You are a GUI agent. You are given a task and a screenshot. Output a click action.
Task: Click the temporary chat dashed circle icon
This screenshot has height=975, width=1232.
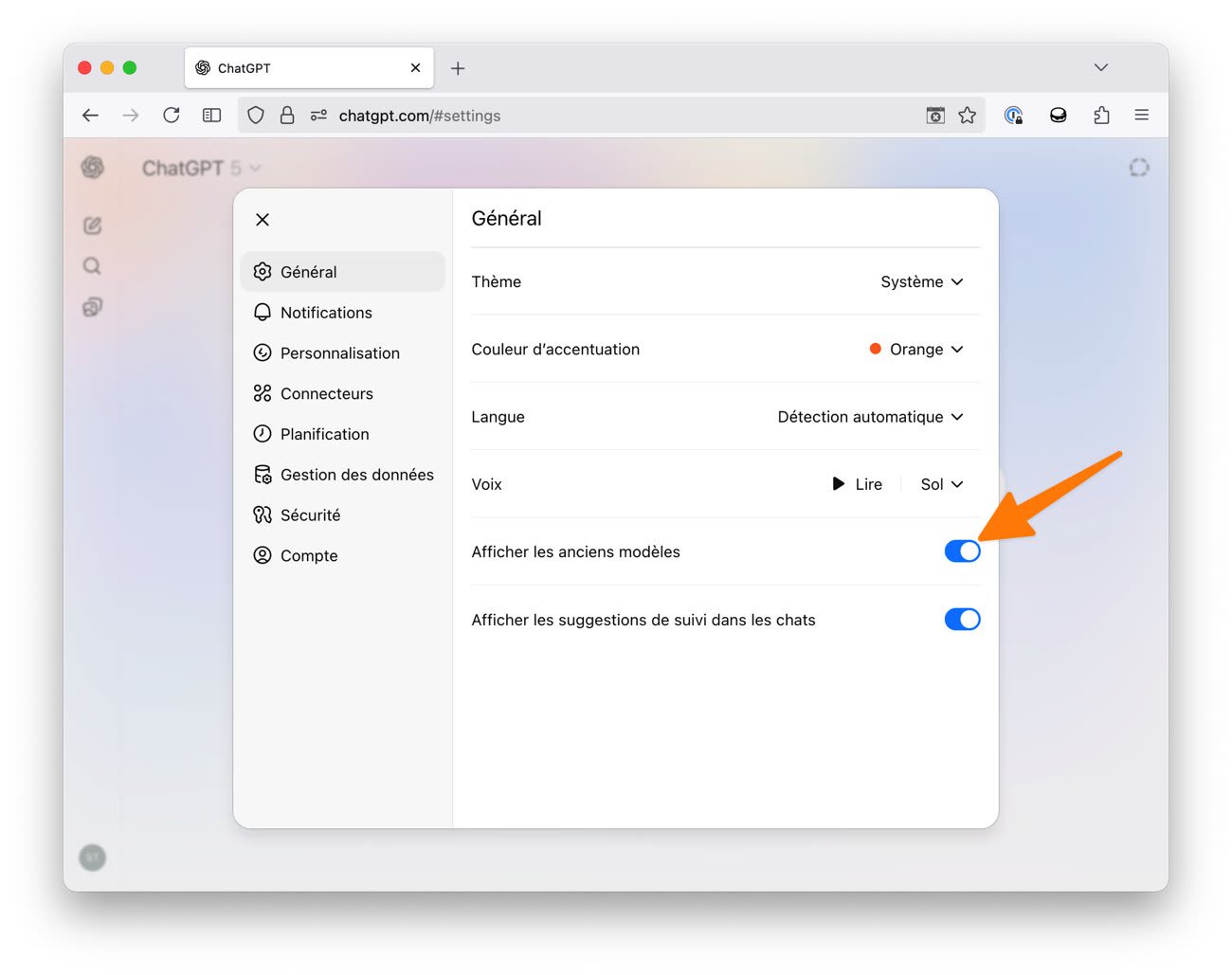point(1139,168)
